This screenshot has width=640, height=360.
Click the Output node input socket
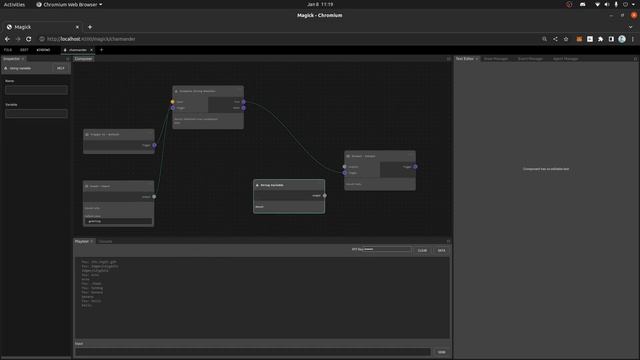(x=344, y=167)
